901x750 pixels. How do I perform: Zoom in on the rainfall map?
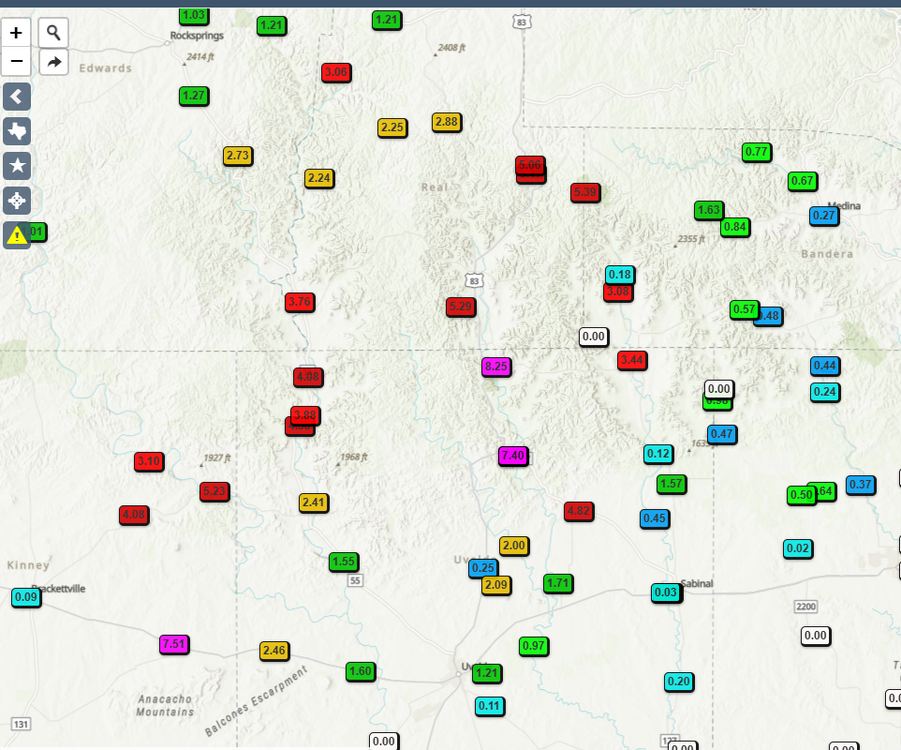click(16, 32)
